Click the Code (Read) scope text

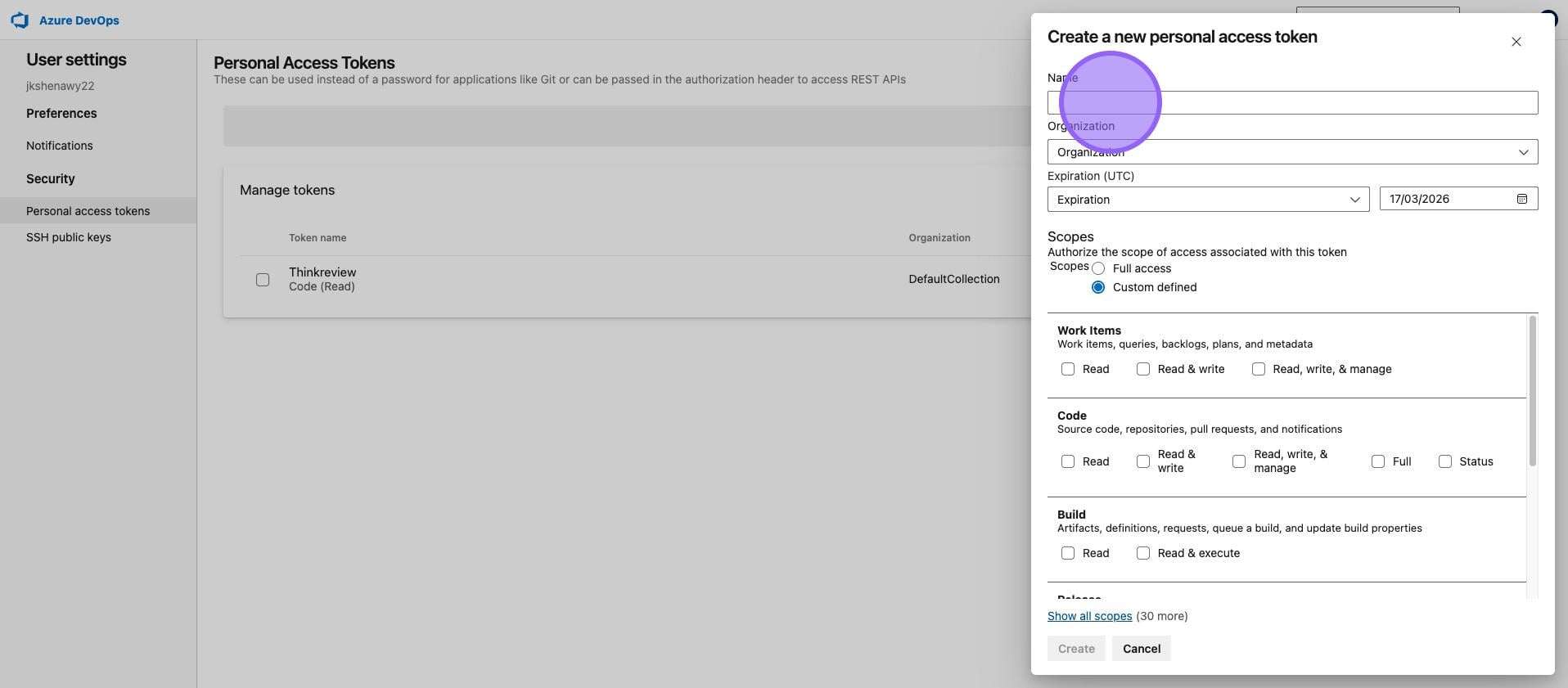coord(322,286)
